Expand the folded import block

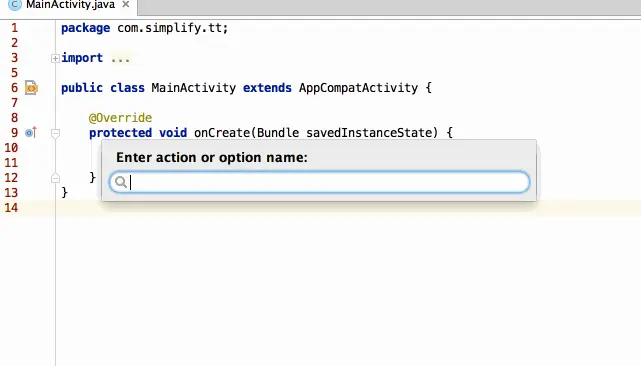coord(55,58)
